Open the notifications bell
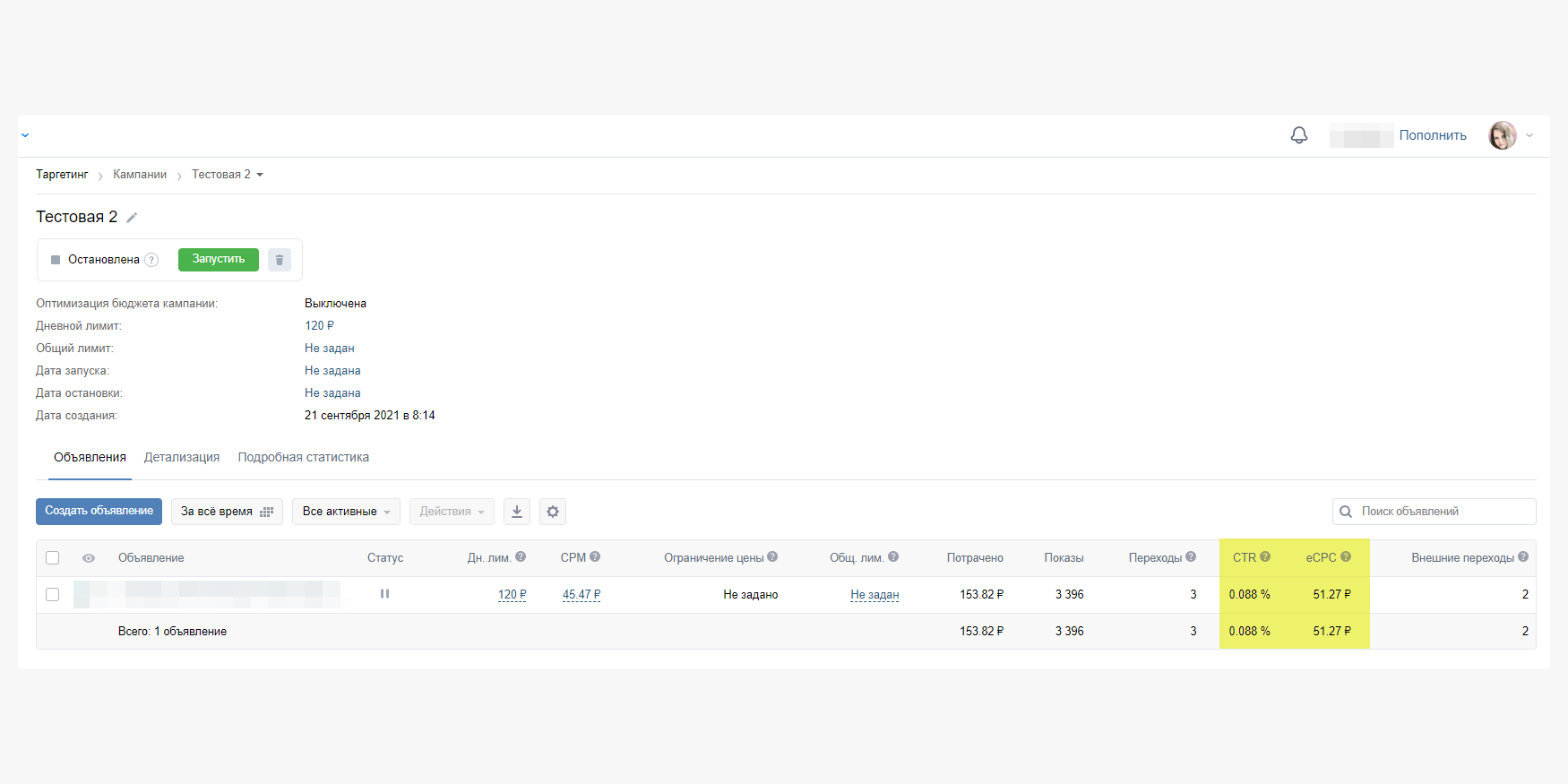This screenshot has height=784, width=1568. [x=1298, y=135]
